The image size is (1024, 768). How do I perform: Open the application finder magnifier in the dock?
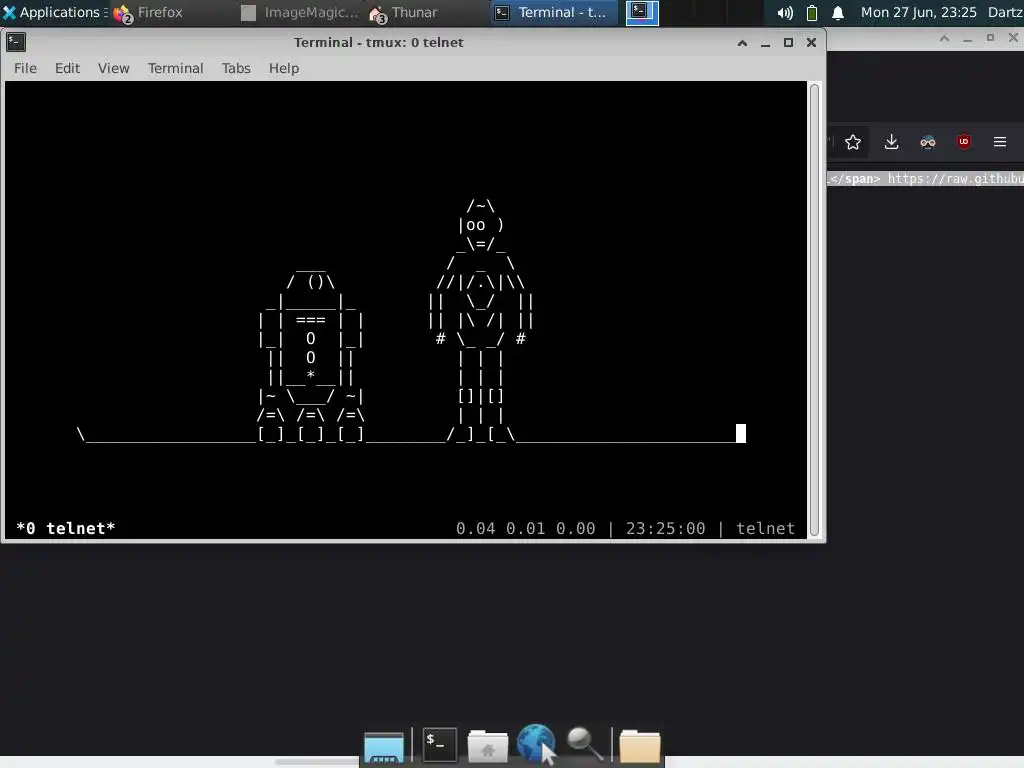click(584, 744)
